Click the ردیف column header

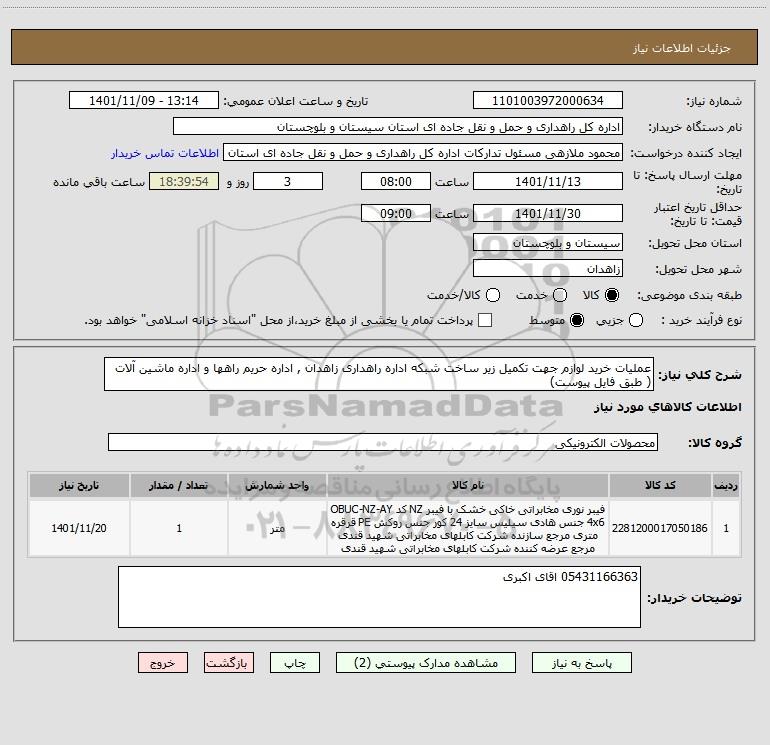(726, 486)
